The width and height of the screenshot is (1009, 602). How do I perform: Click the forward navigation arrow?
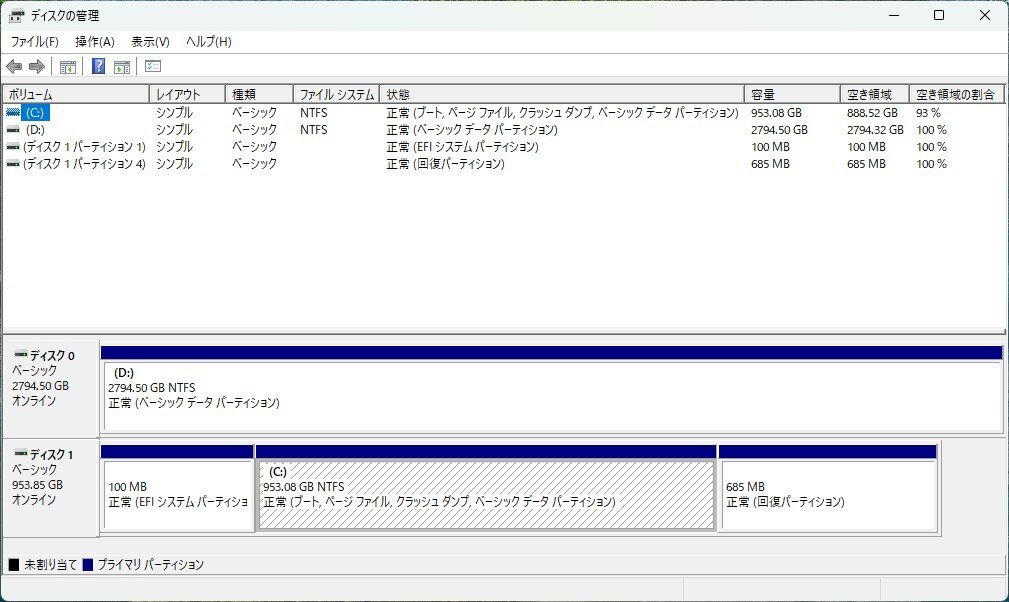(37, 66)
